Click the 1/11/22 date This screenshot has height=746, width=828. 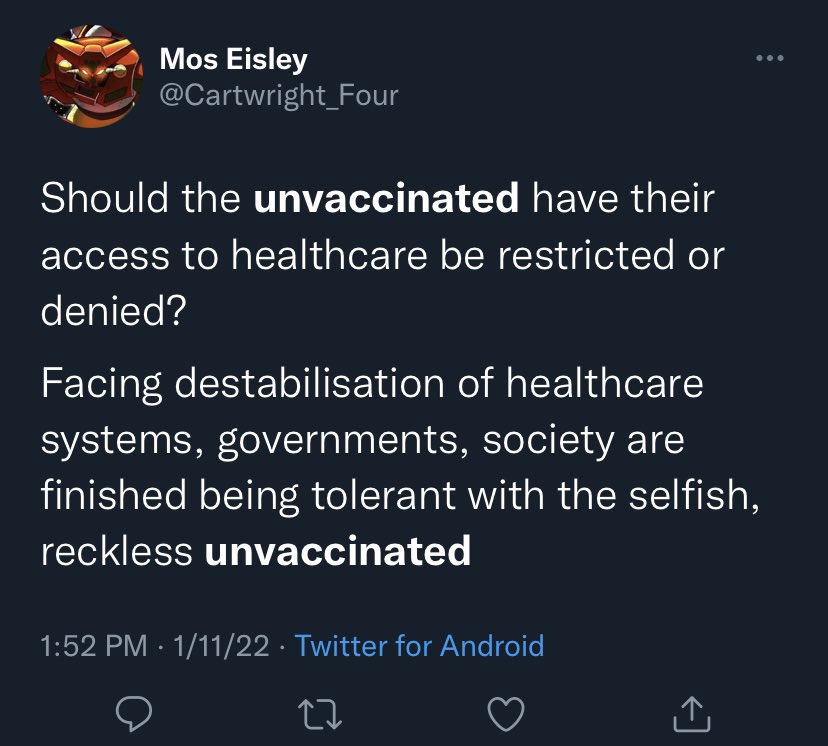tap(221, 645)
